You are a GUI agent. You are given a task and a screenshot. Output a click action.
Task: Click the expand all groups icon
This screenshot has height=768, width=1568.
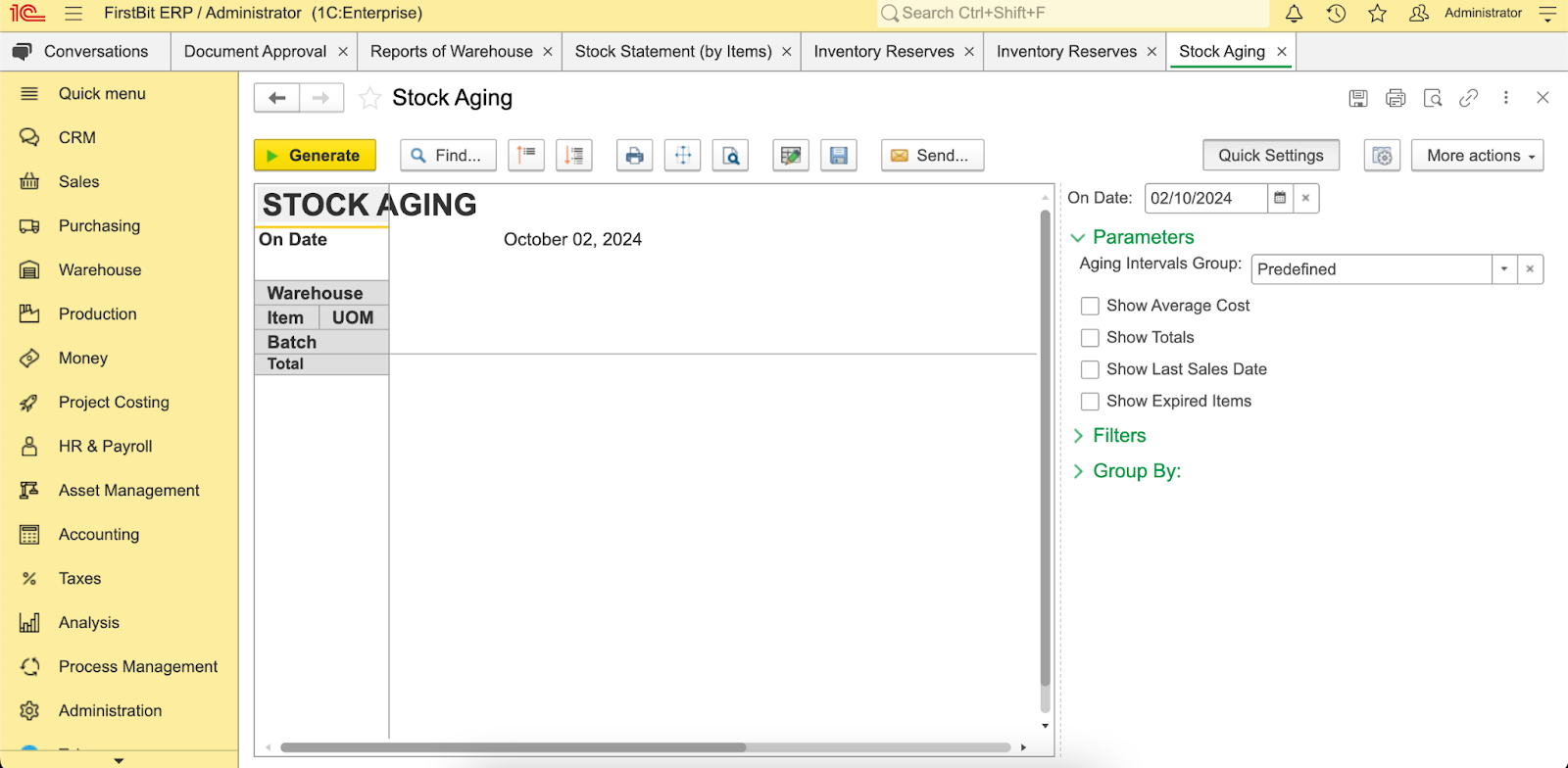pos(574,156)
